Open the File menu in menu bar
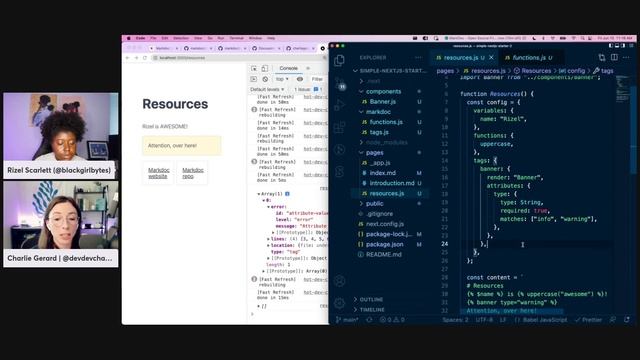 pos(153,38)
